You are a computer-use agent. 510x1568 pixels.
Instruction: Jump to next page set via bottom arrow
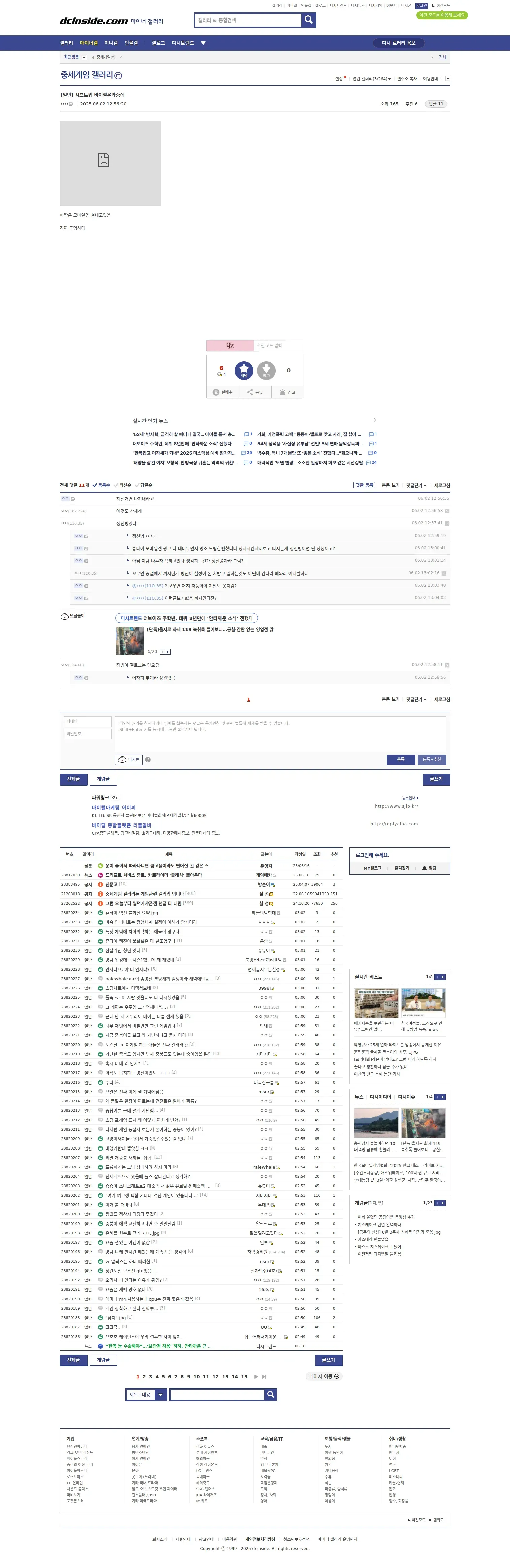(256, 1376)
